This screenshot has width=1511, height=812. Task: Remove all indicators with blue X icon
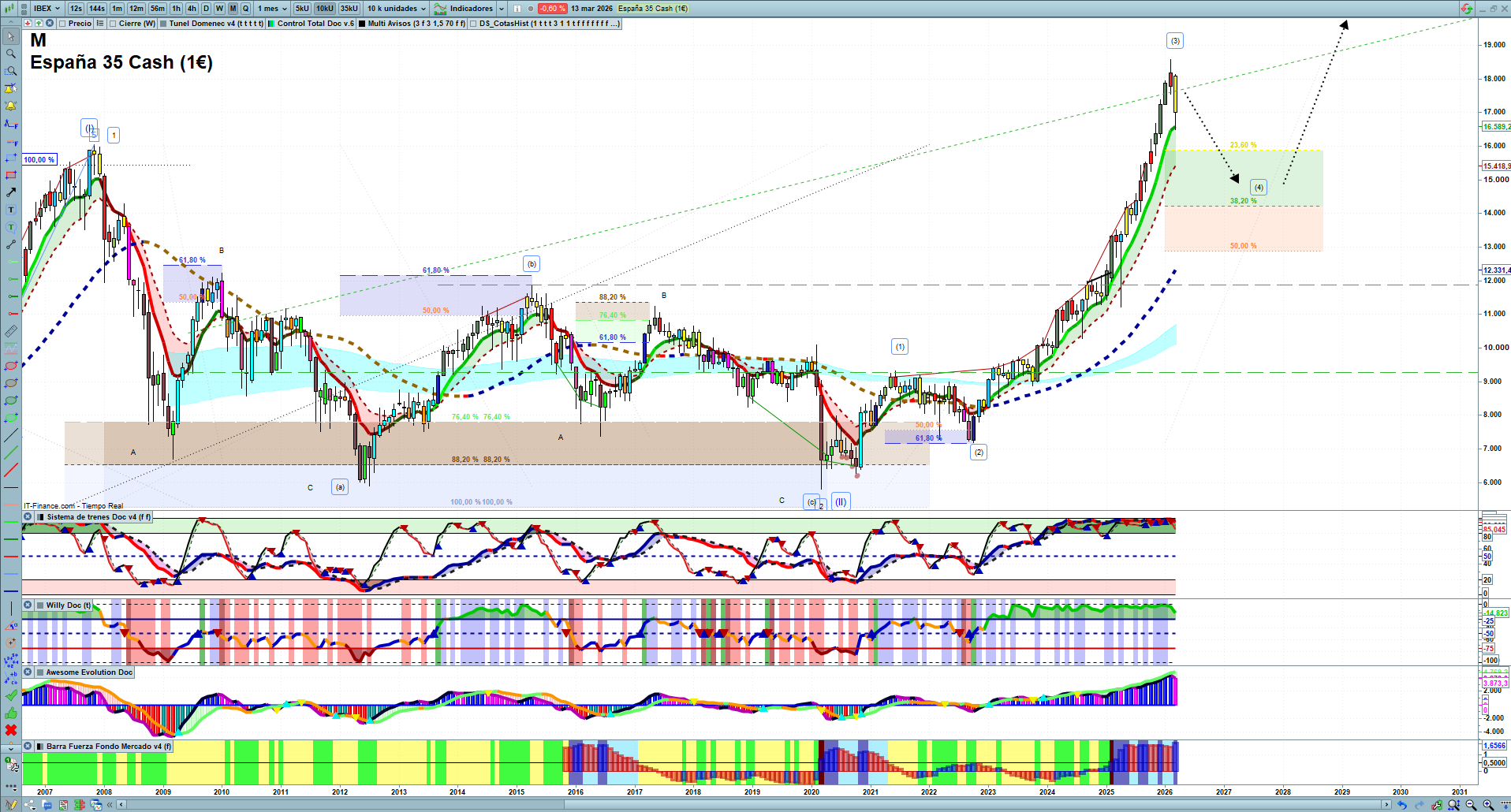tap(49, 24)
